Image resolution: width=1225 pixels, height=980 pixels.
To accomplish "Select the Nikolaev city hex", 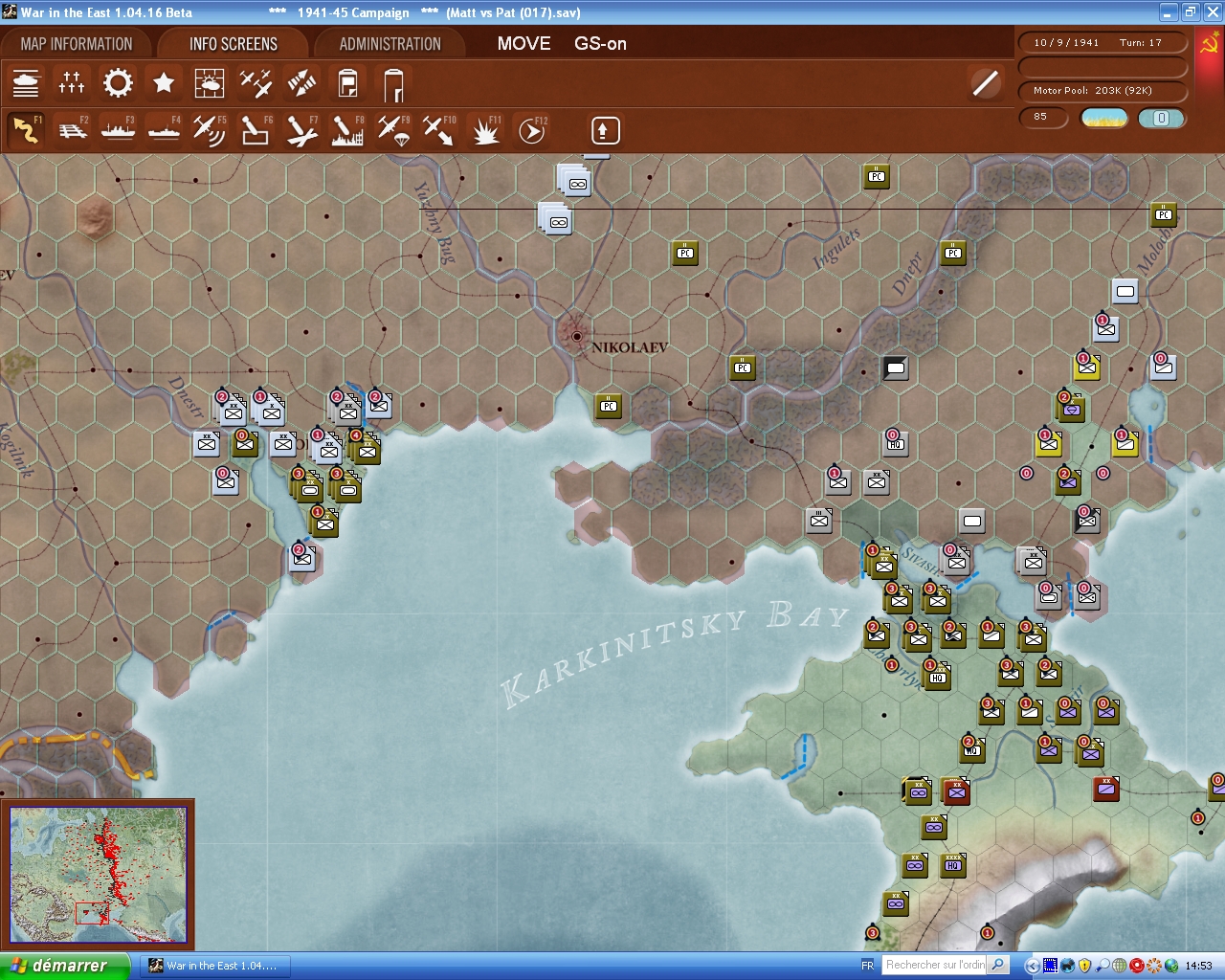I will point(576,337).
